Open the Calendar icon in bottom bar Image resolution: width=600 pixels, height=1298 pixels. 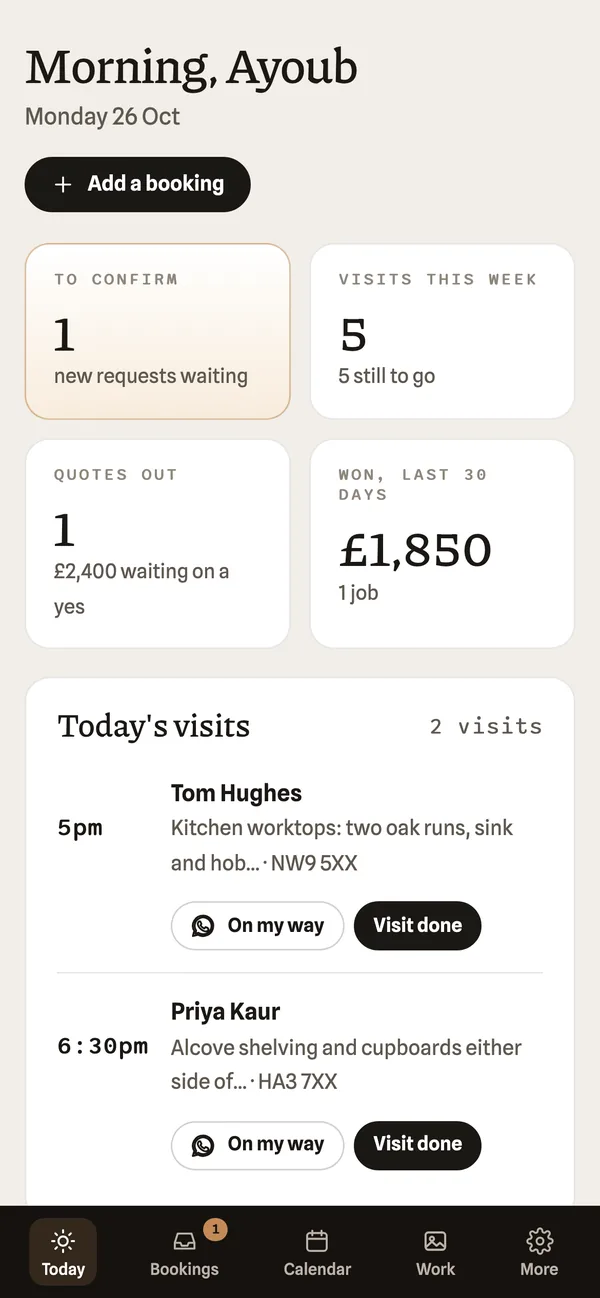click(317, 1241)
